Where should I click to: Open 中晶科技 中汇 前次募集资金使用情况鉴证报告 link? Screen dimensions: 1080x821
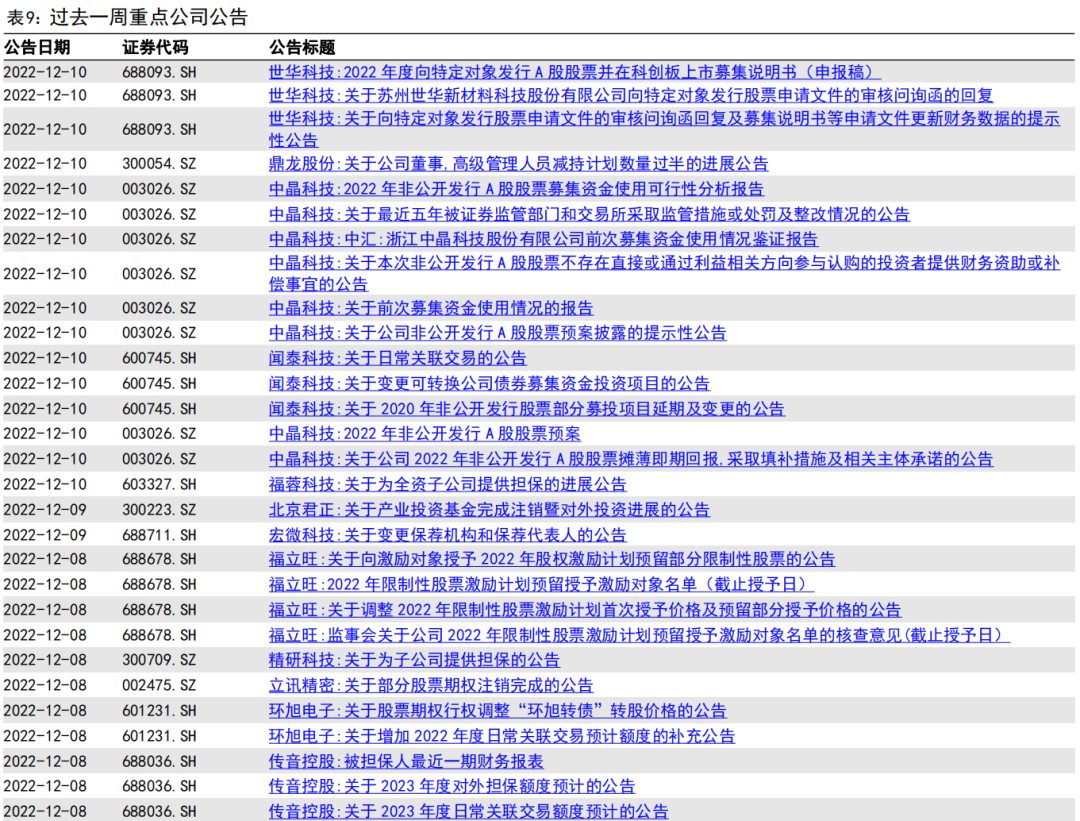coord(543,239)
